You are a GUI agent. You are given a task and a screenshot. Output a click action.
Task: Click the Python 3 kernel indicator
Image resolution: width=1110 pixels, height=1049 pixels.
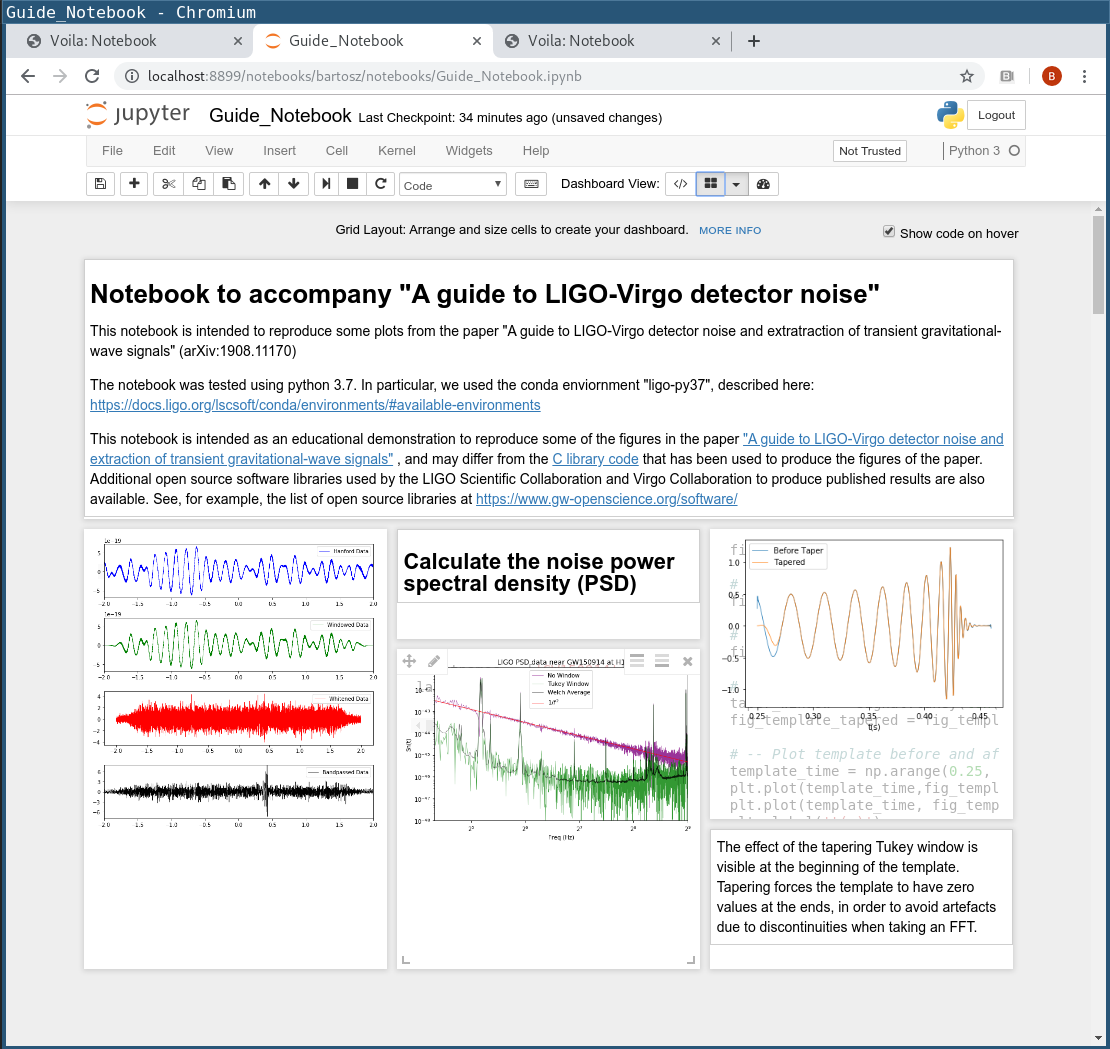(983, 151)
